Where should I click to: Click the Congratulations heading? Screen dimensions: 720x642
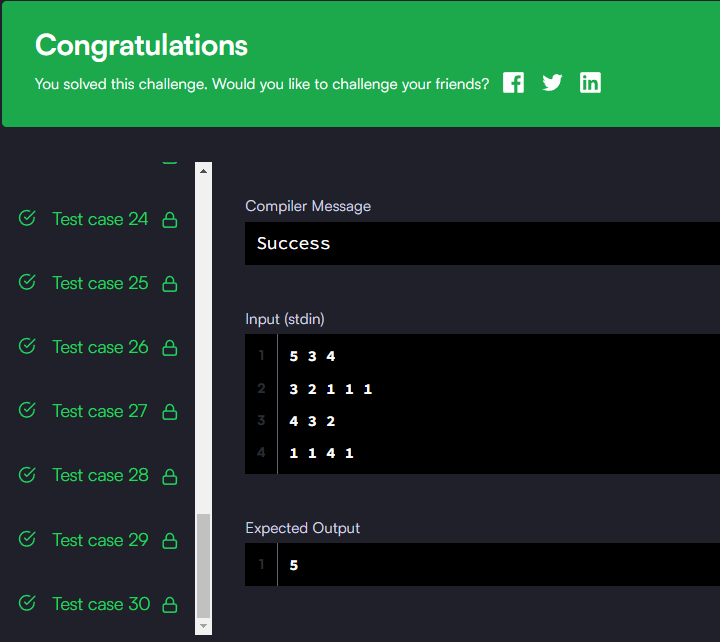[x=141, y=45]
